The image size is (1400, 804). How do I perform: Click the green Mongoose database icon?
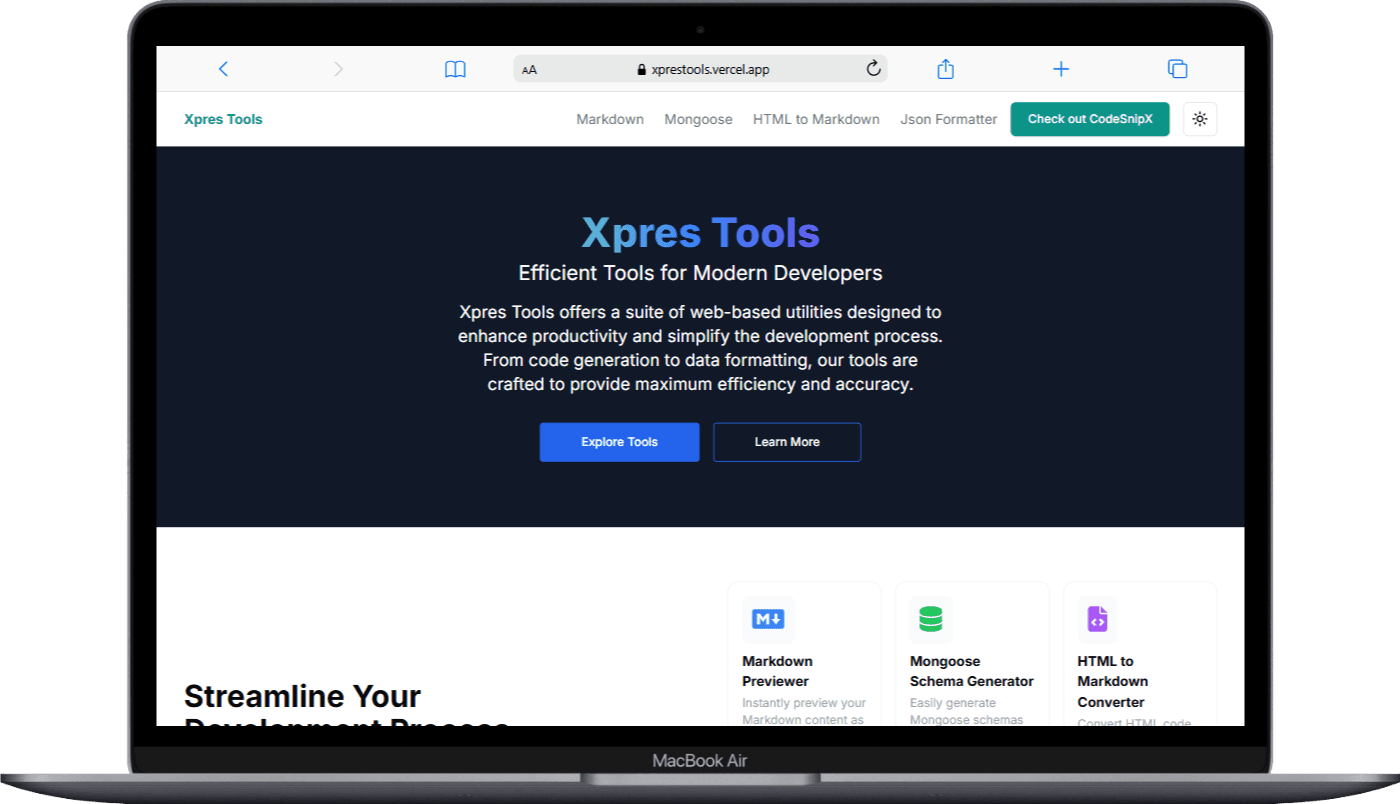click(x=931, y=620)
